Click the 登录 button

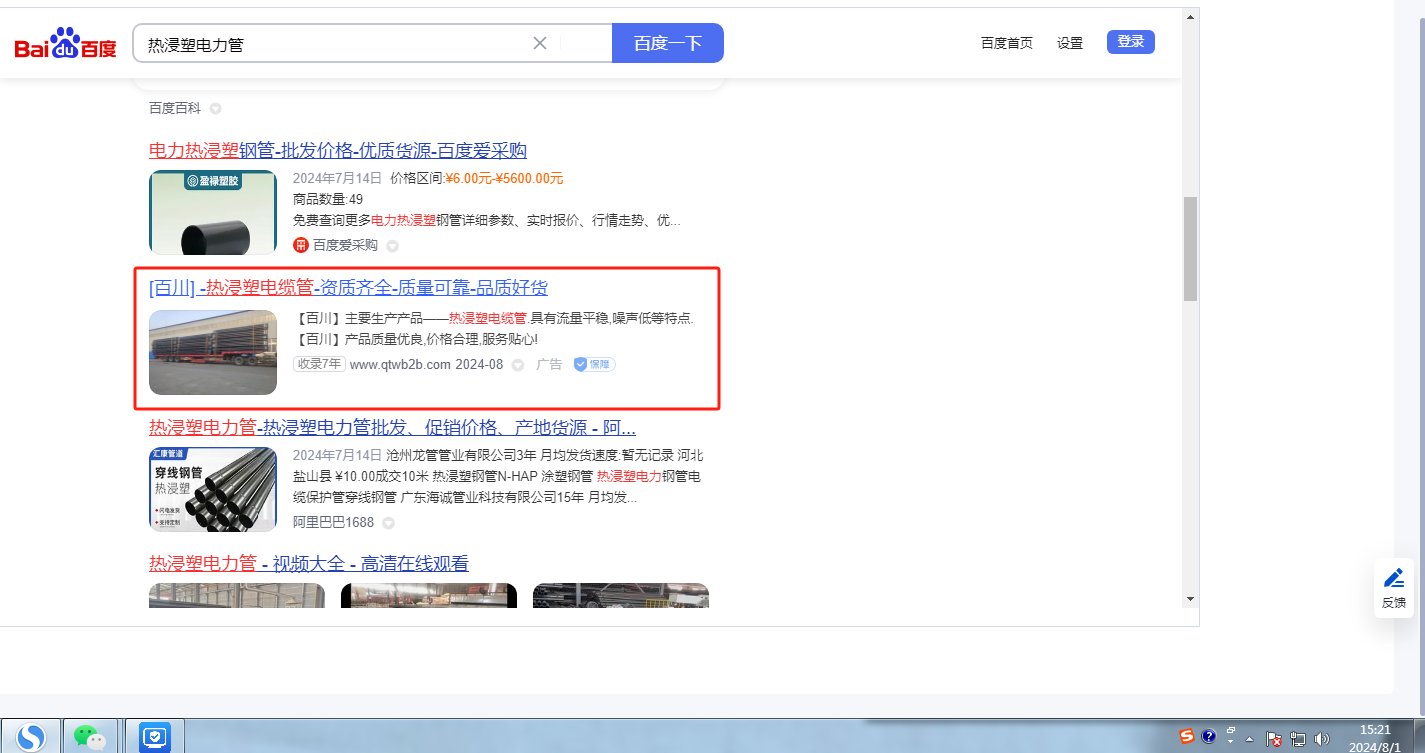[1131, 42]
